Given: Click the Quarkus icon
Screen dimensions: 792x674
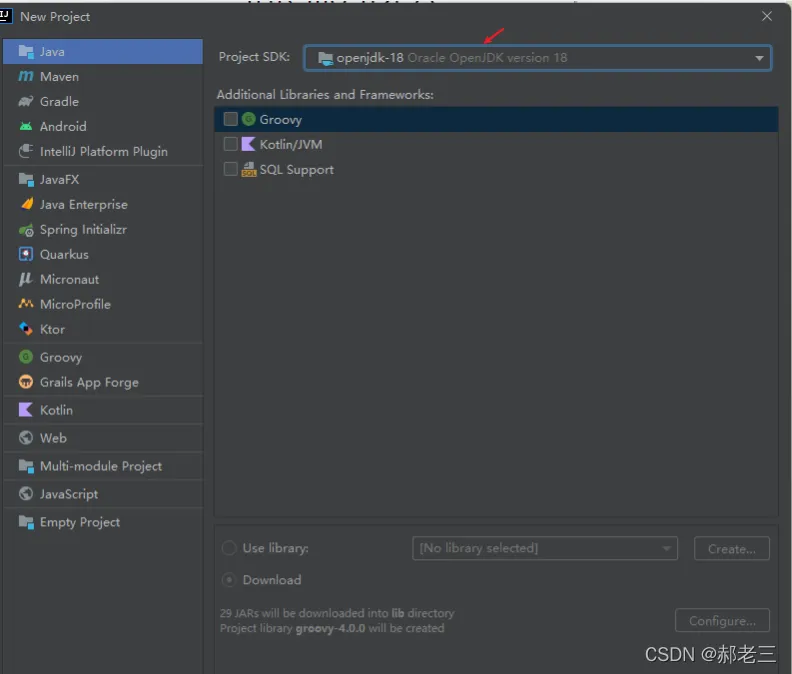Looking at the screenshot, I should (26, 254).
